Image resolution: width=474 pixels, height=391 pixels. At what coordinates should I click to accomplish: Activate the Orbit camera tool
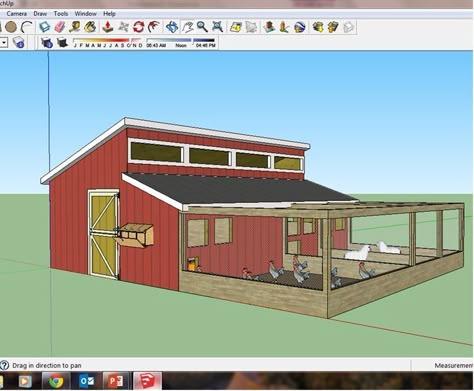tap(172, 27)
